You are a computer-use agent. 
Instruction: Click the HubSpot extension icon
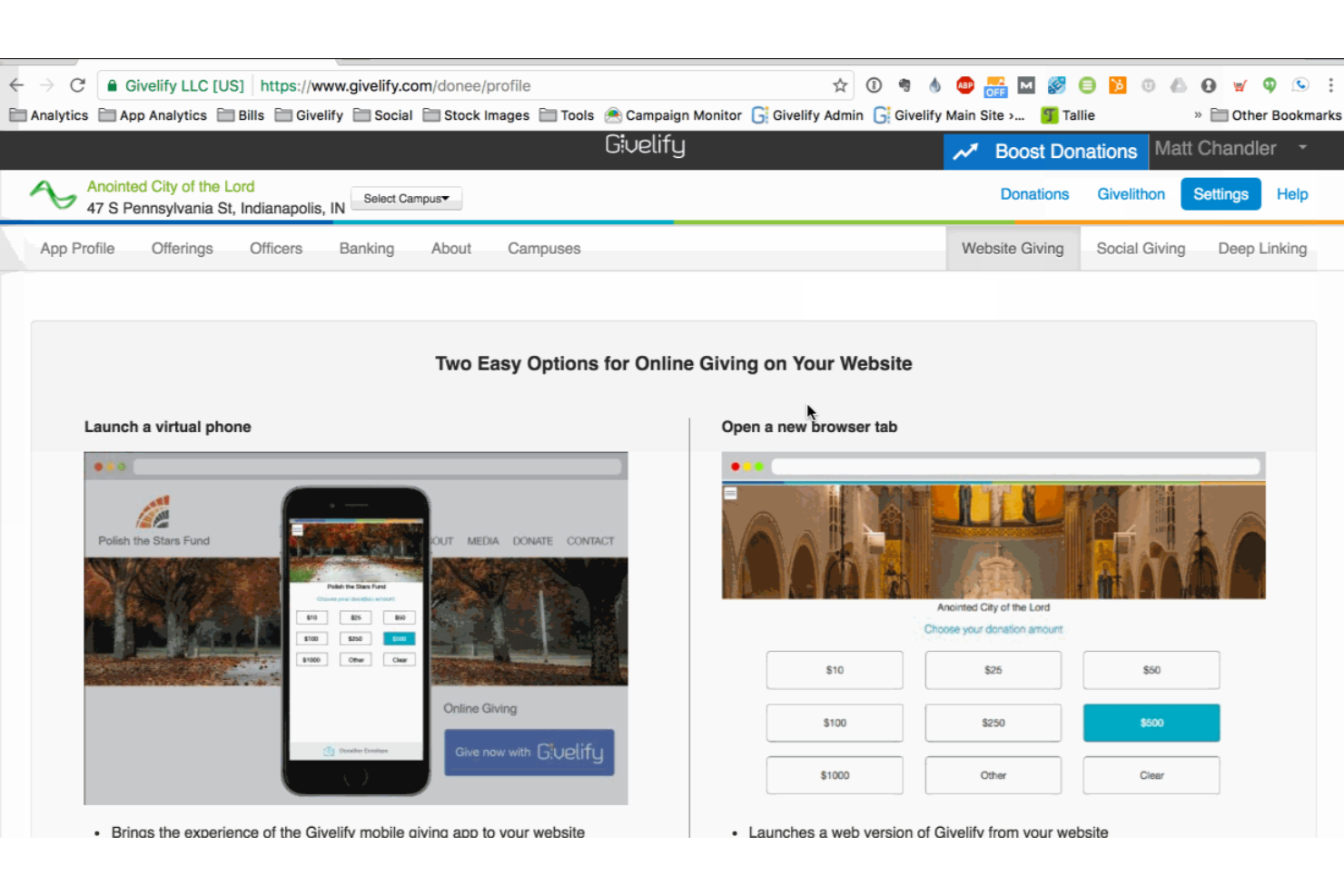[x=1117, y=85]
